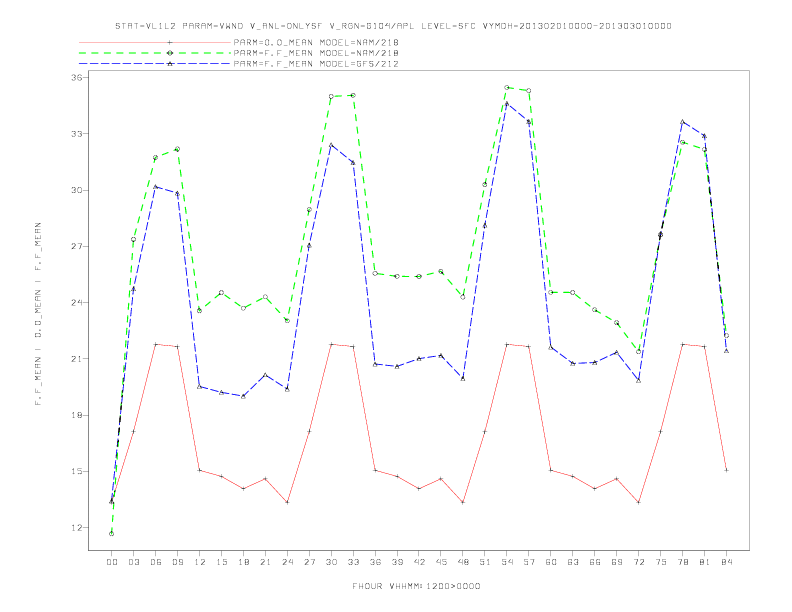Click x-axis tick label 42
The height and width of the screenshot is (612, 792).
[419, 562]
